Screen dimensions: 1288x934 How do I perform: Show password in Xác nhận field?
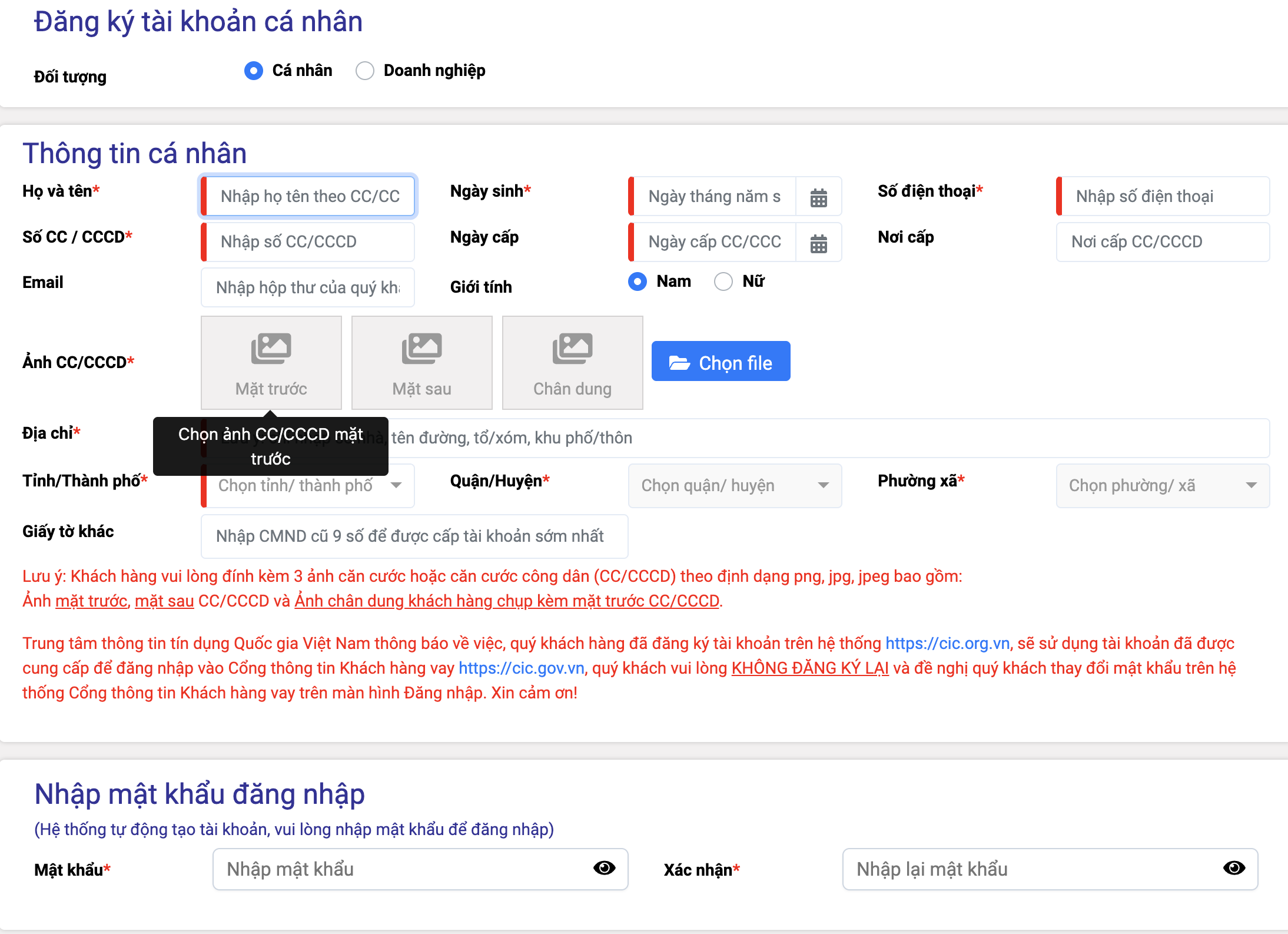1234,868
